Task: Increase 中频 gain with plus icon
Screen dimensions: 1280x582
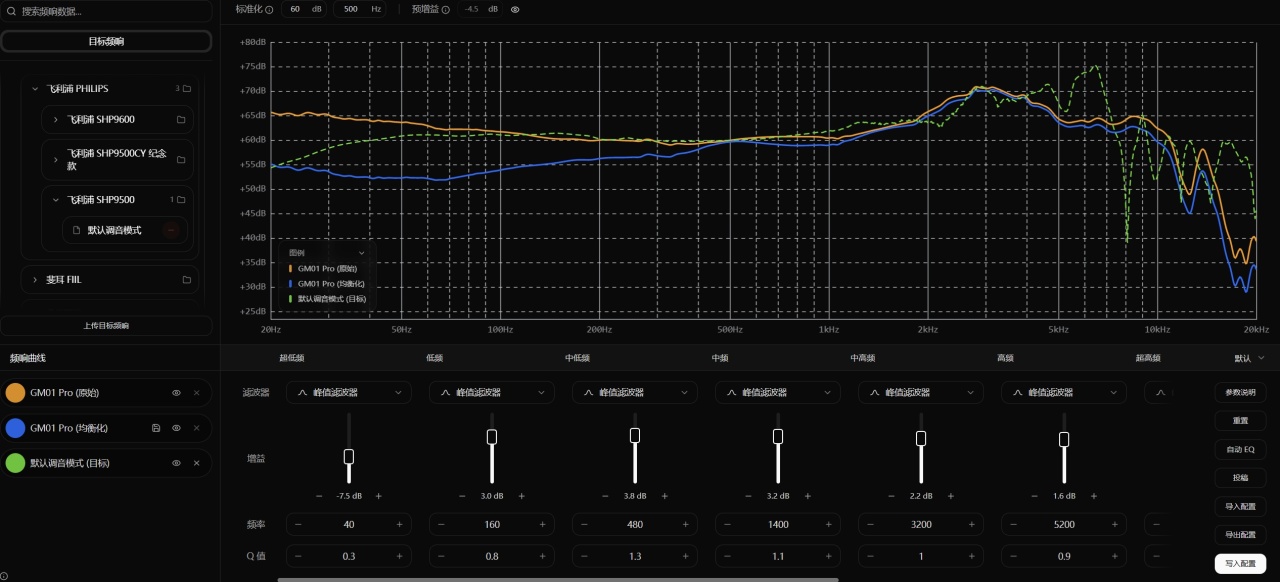Action: (x=807, y=496)
